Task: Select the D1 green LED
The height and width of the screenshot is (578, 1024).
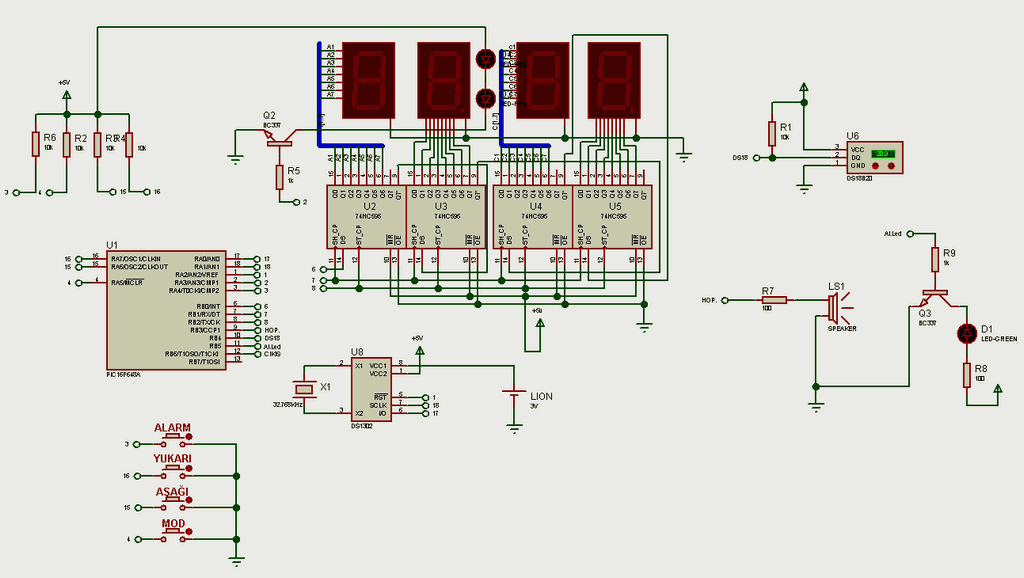Action: (967, 333)
